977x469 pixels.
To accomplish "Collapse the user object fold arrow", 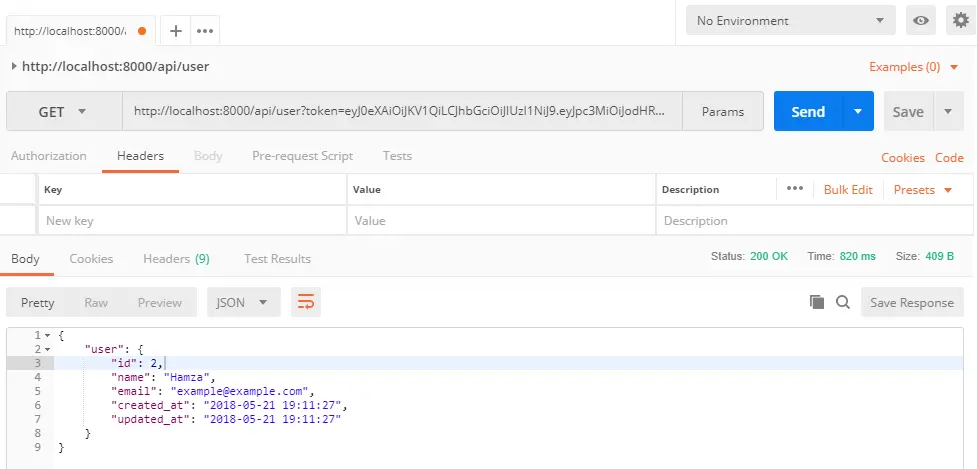I will coord(47,349).
